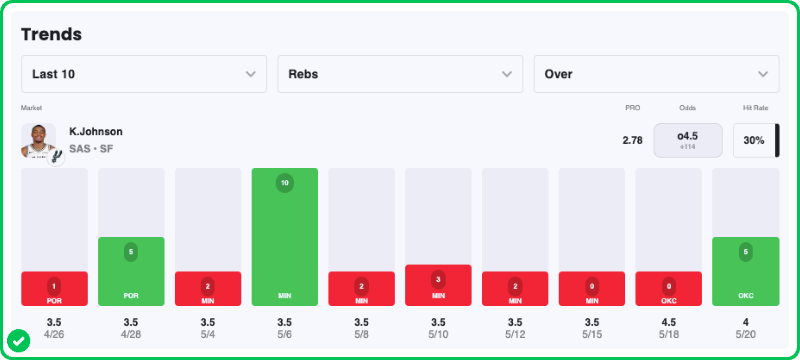Open the Over dropdown selector
Viewport: 800px width, 360px height.
pyautogui.click(x=656, y=74)
